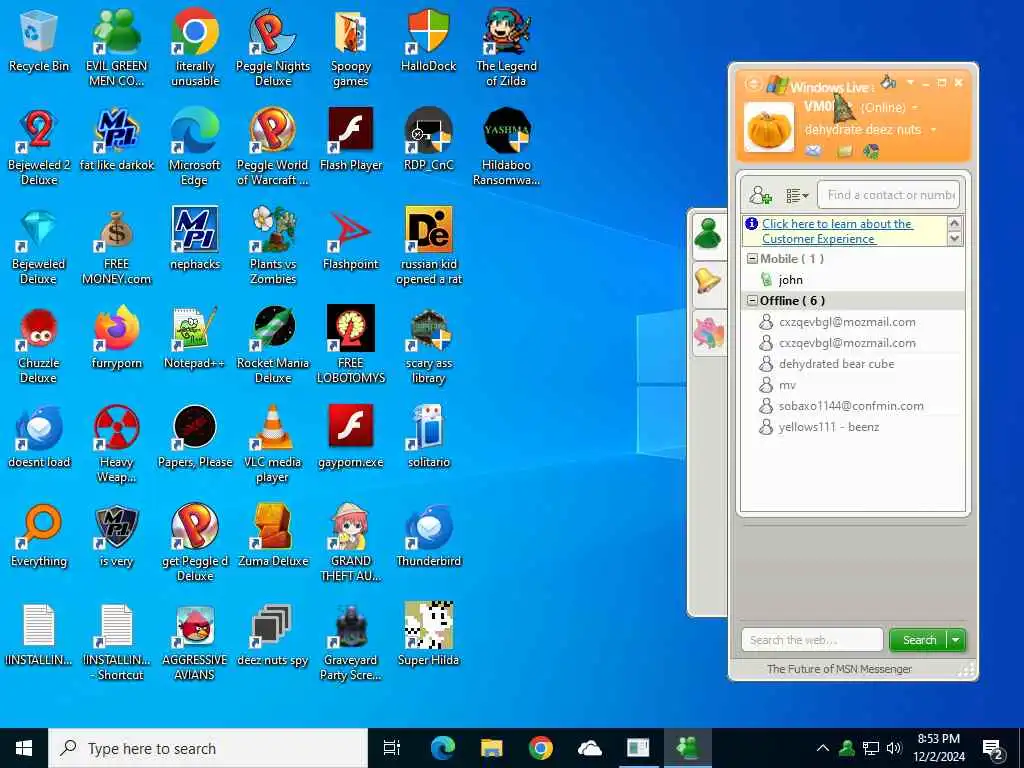
Task: Select offline contact yellows111 - beenz
Action: pos(829,426)
